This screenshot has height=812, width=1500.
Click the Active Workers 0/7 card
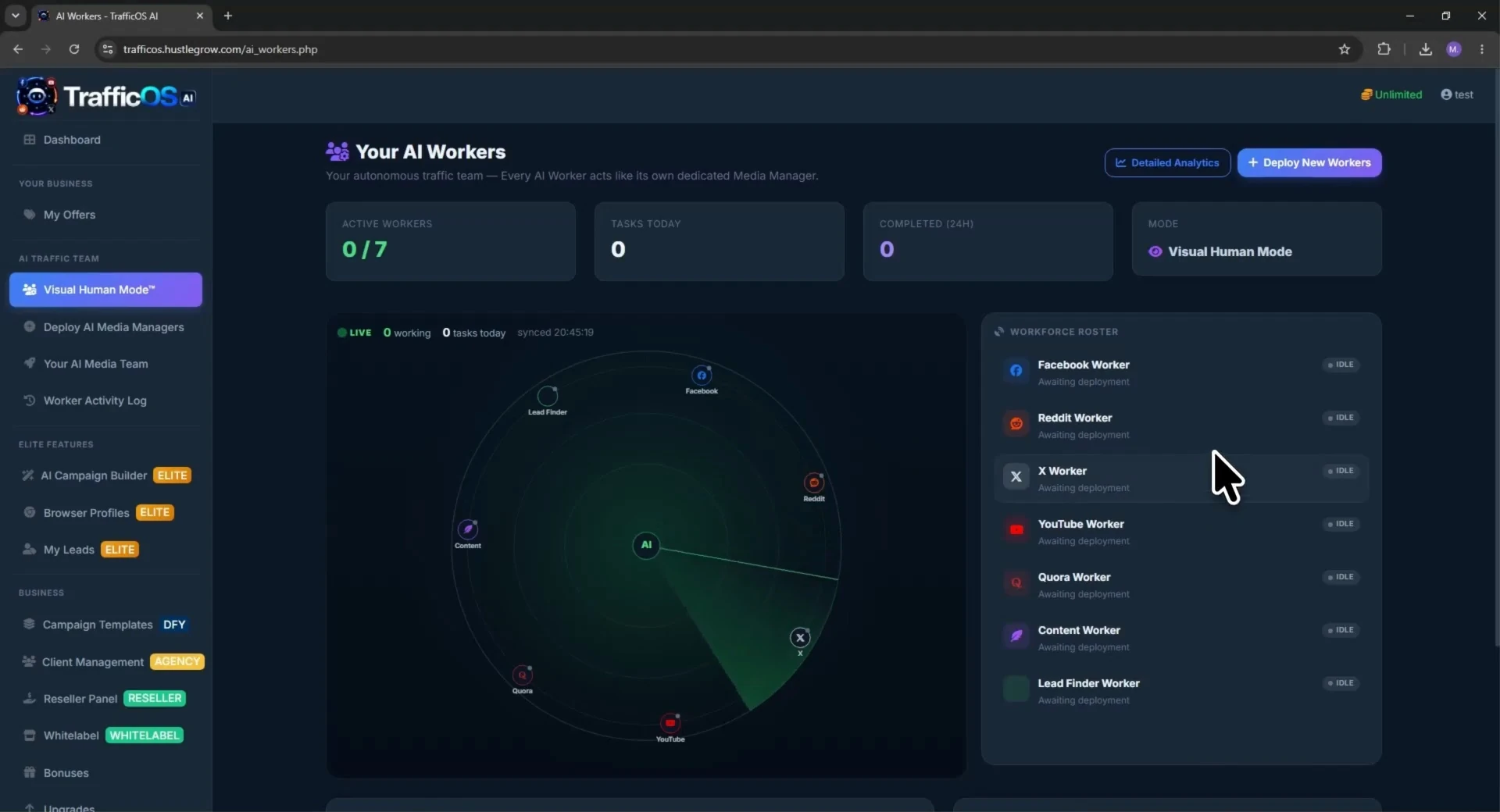(x=451, y=241)
